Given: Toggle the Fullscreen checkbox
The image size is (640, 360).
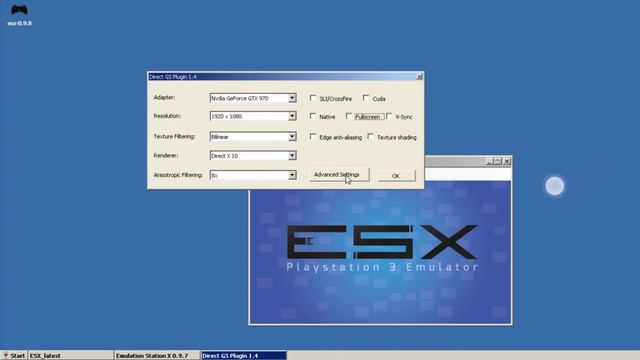Looking at the screenshot, I should (x=349, y=116).
